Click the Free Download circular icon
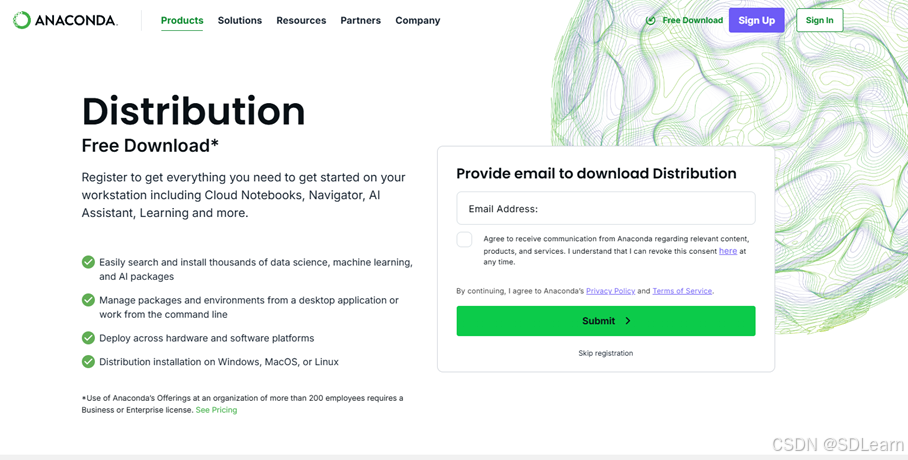Screen dimensions: 908x460 tap(651, 20)
